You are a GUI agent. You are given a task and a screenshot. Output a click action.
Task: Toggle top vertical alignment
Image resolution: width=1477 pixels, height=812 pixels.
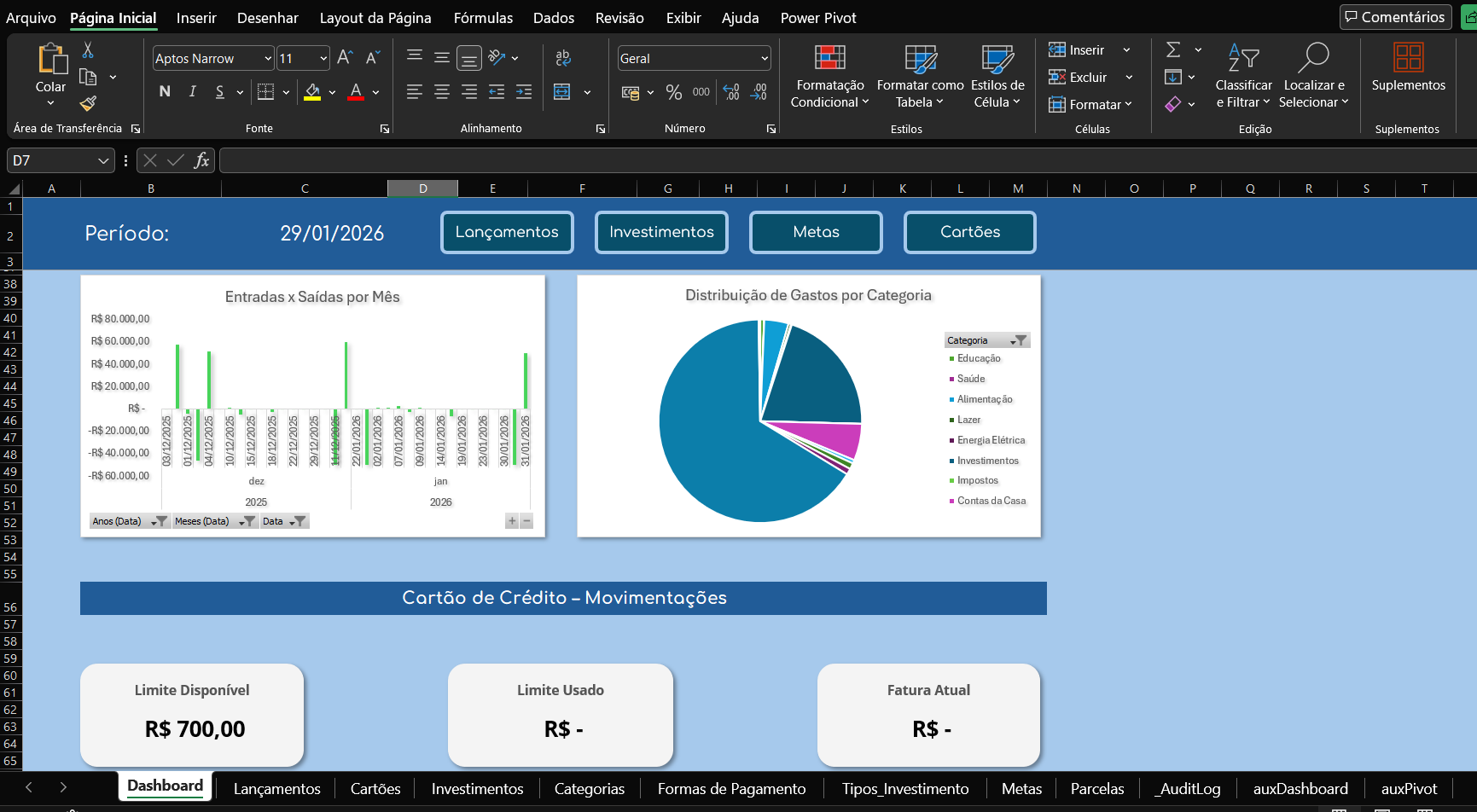point(415,58)
